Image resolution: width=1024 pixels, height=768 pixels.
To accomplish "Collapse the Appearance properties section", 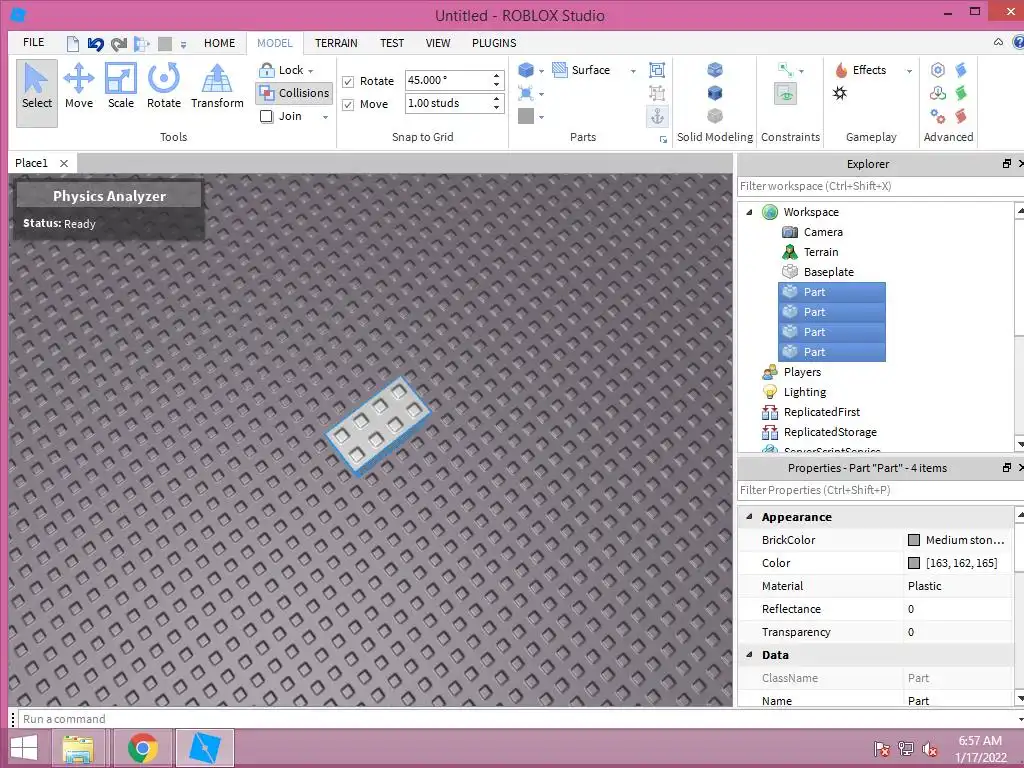I will coord(749,517).
